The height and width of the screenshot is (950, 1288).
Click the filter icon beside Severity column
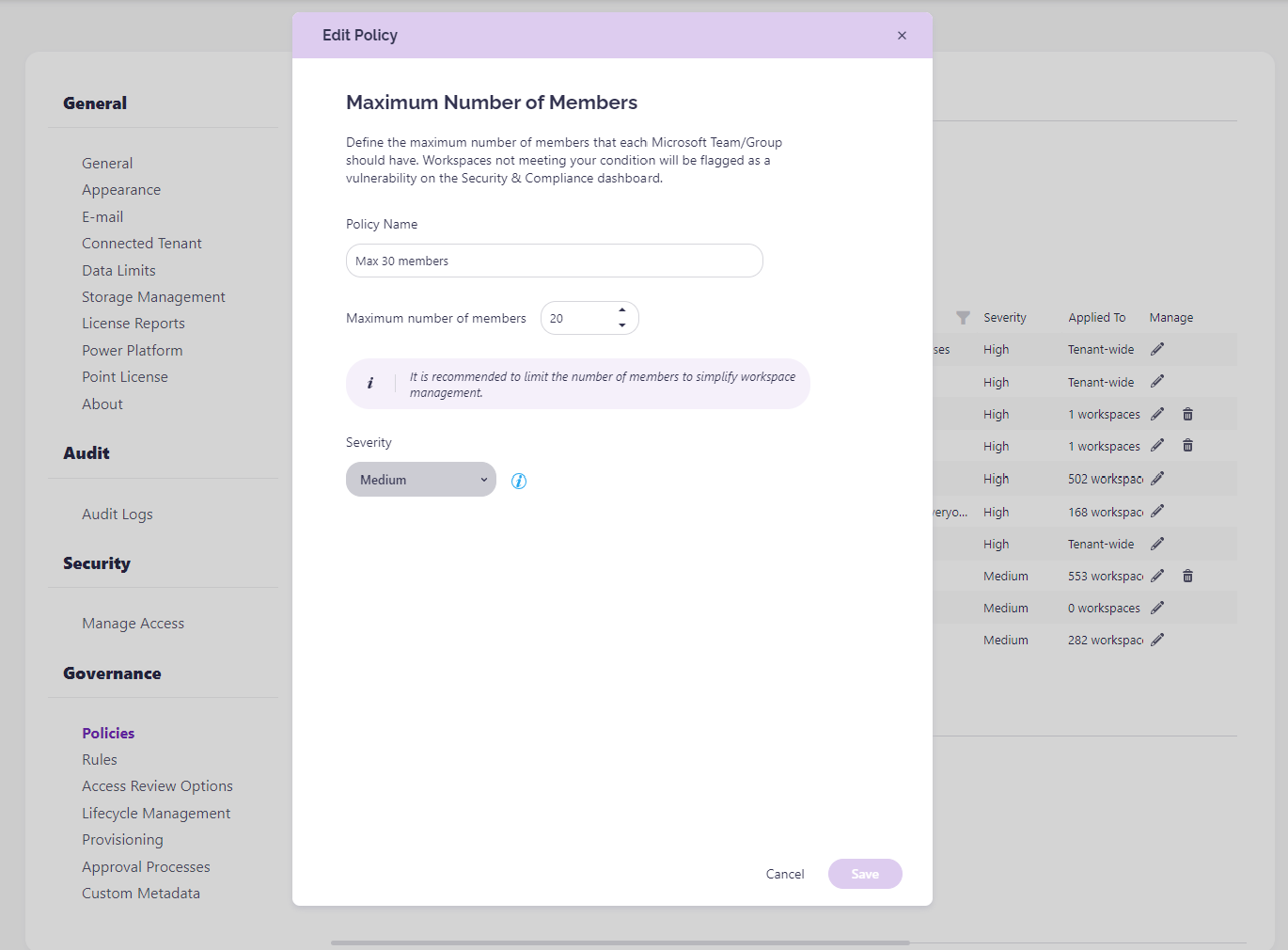click(x=963, y=318)
